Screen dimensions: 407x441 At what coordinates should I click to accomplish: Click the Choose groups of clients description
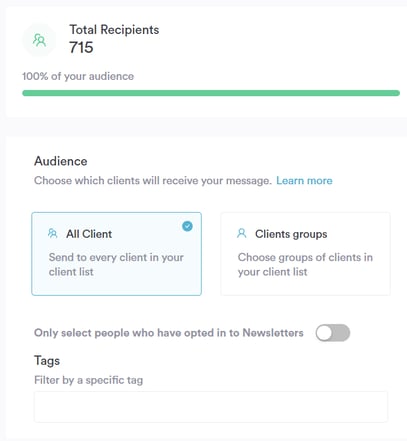click(305, 264)
